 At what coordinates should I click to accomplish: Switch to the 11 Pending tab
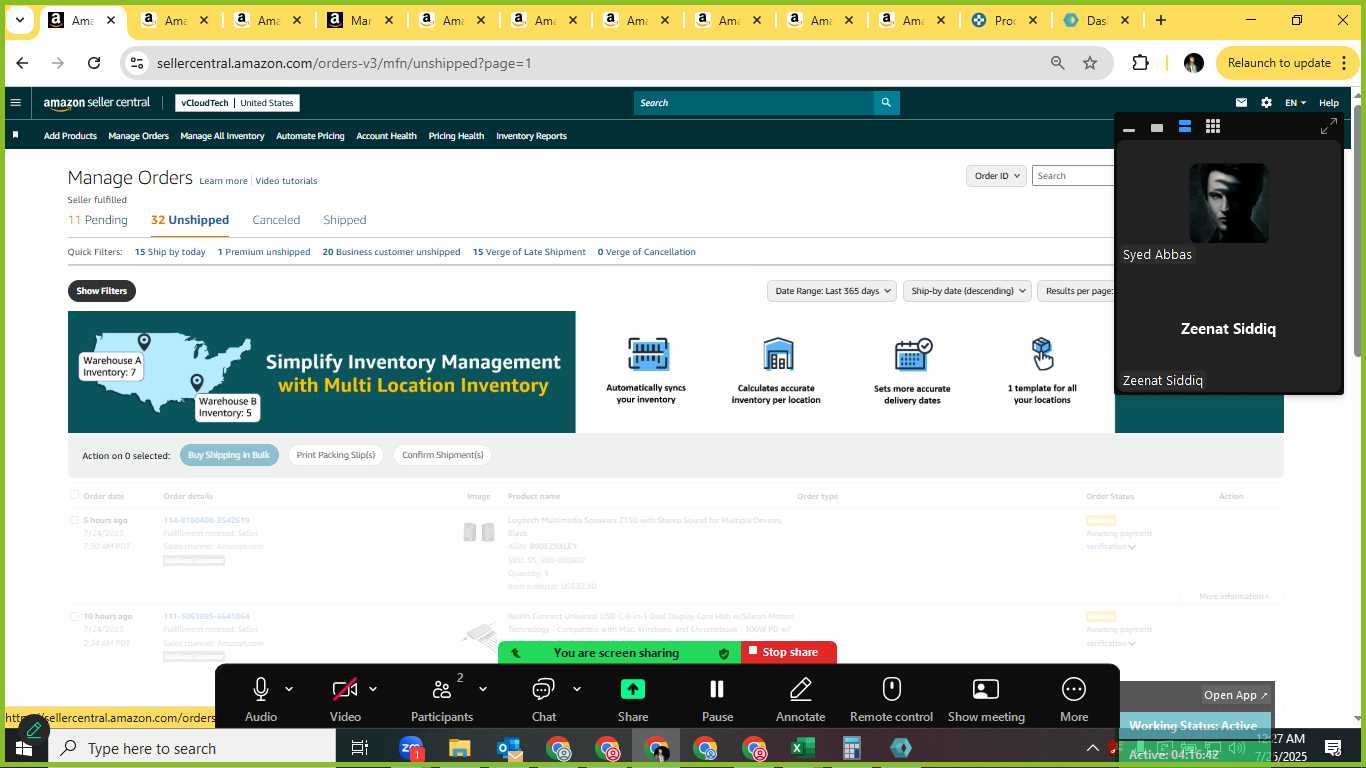coord(98,220)
